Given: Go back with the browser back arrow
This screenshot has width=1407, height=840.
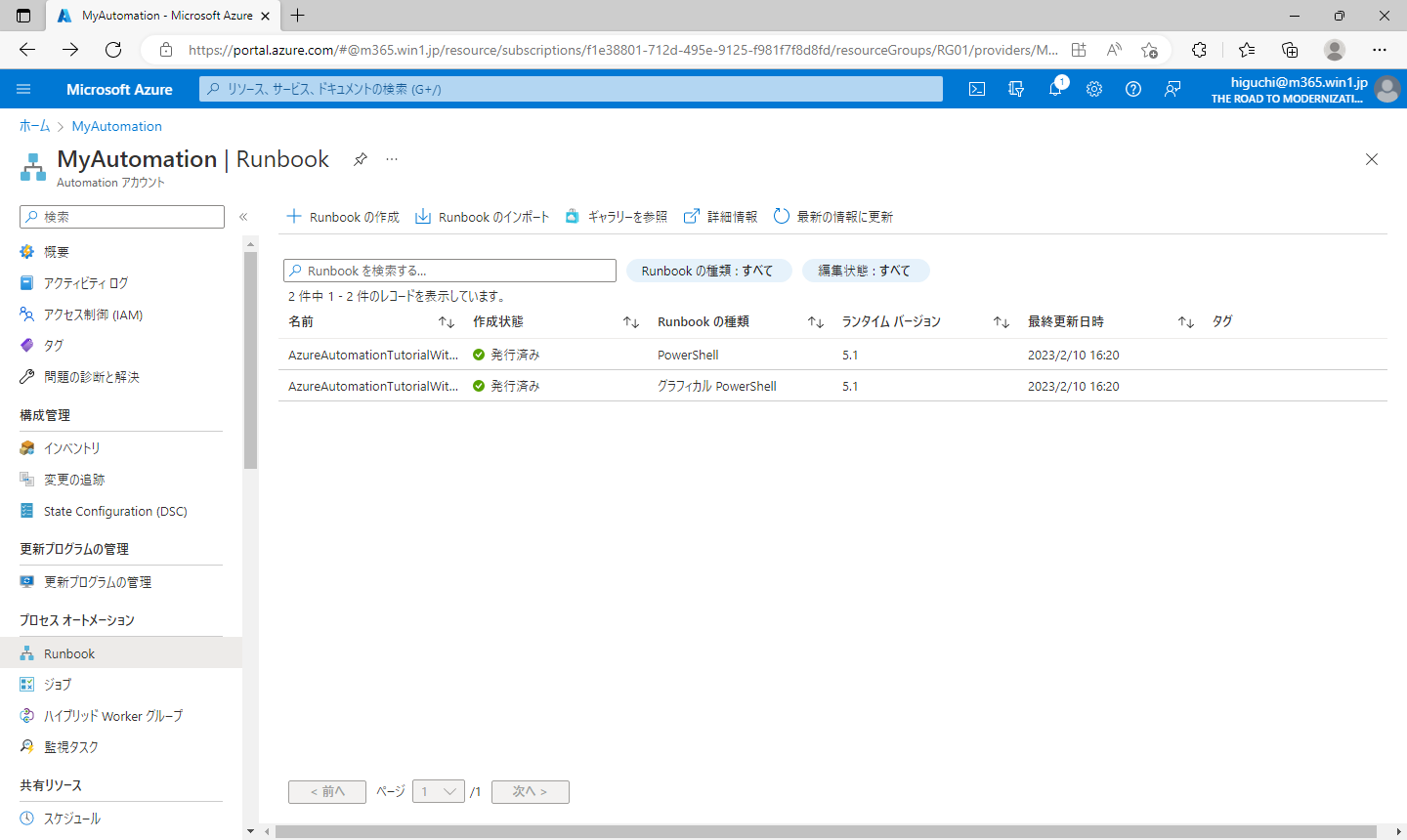Looking at the screenshot, I should click(27, 50).
